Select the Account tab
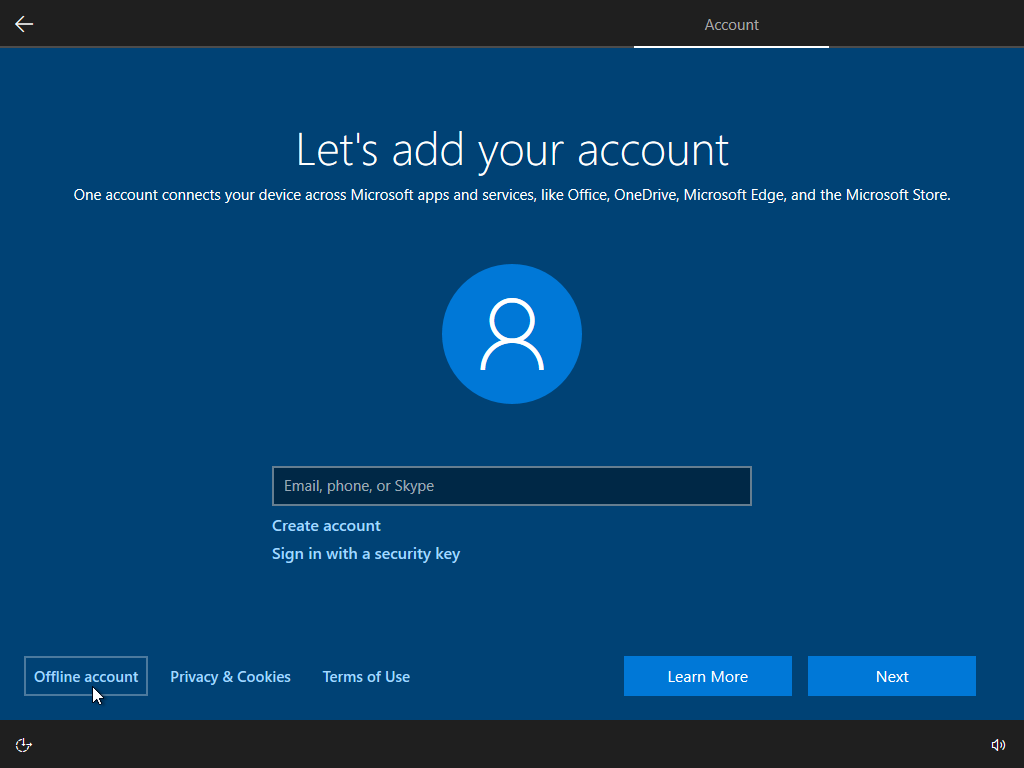Viewport: 1024px width, 768px height. coord(731,25)
